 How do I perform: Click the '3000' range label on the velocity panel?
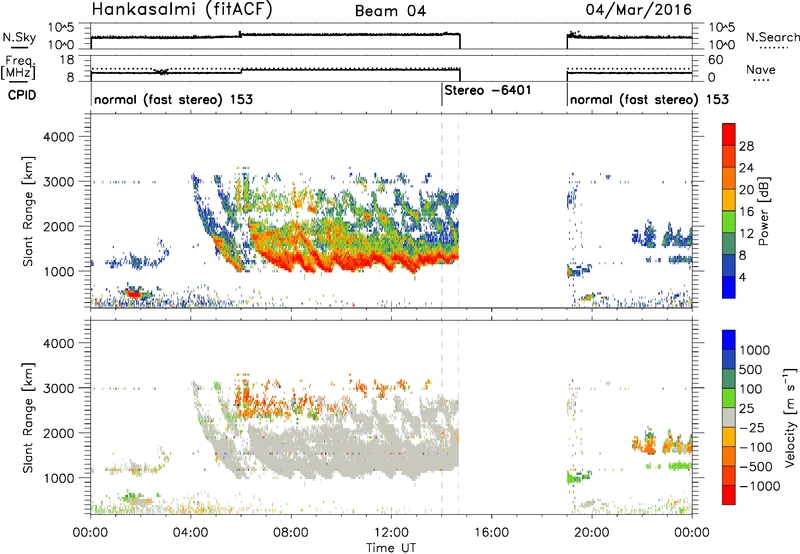[58, 388]
